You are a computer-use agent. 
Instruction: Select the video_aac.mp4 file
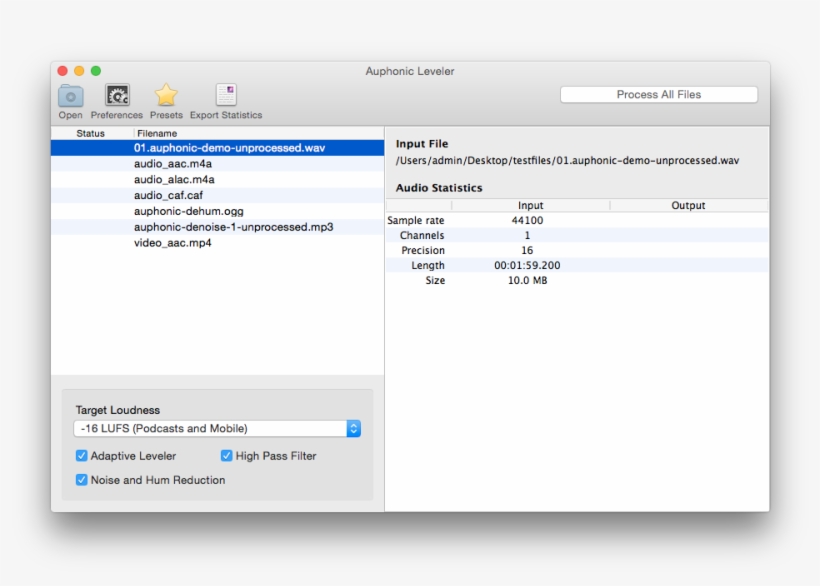218,243
